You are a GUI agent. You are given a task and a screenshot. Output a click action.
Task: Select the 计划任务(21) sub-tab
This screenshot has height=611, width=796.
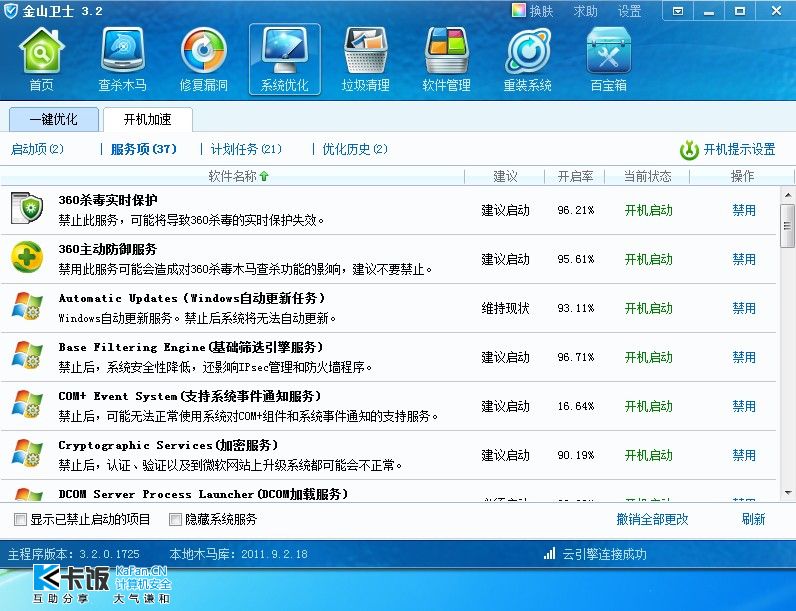point(246,149)
